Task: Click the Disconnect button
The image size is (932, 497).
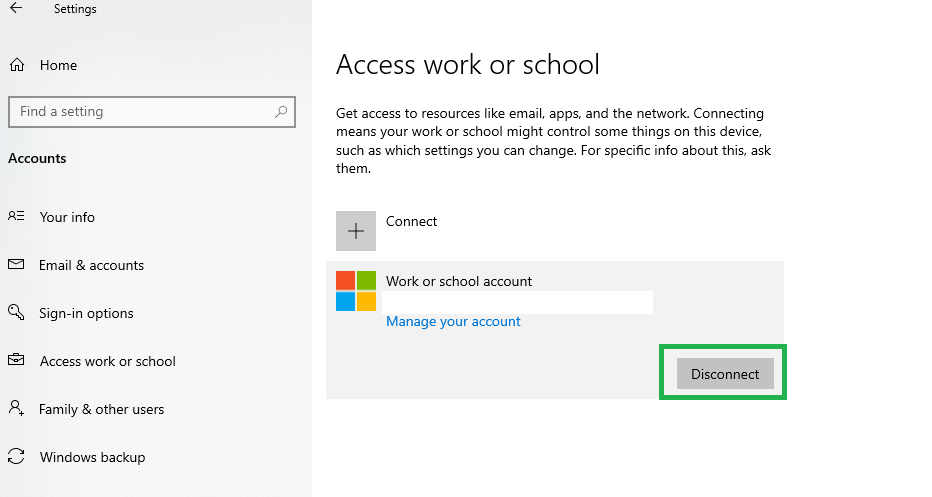Action: pos(725,373)
